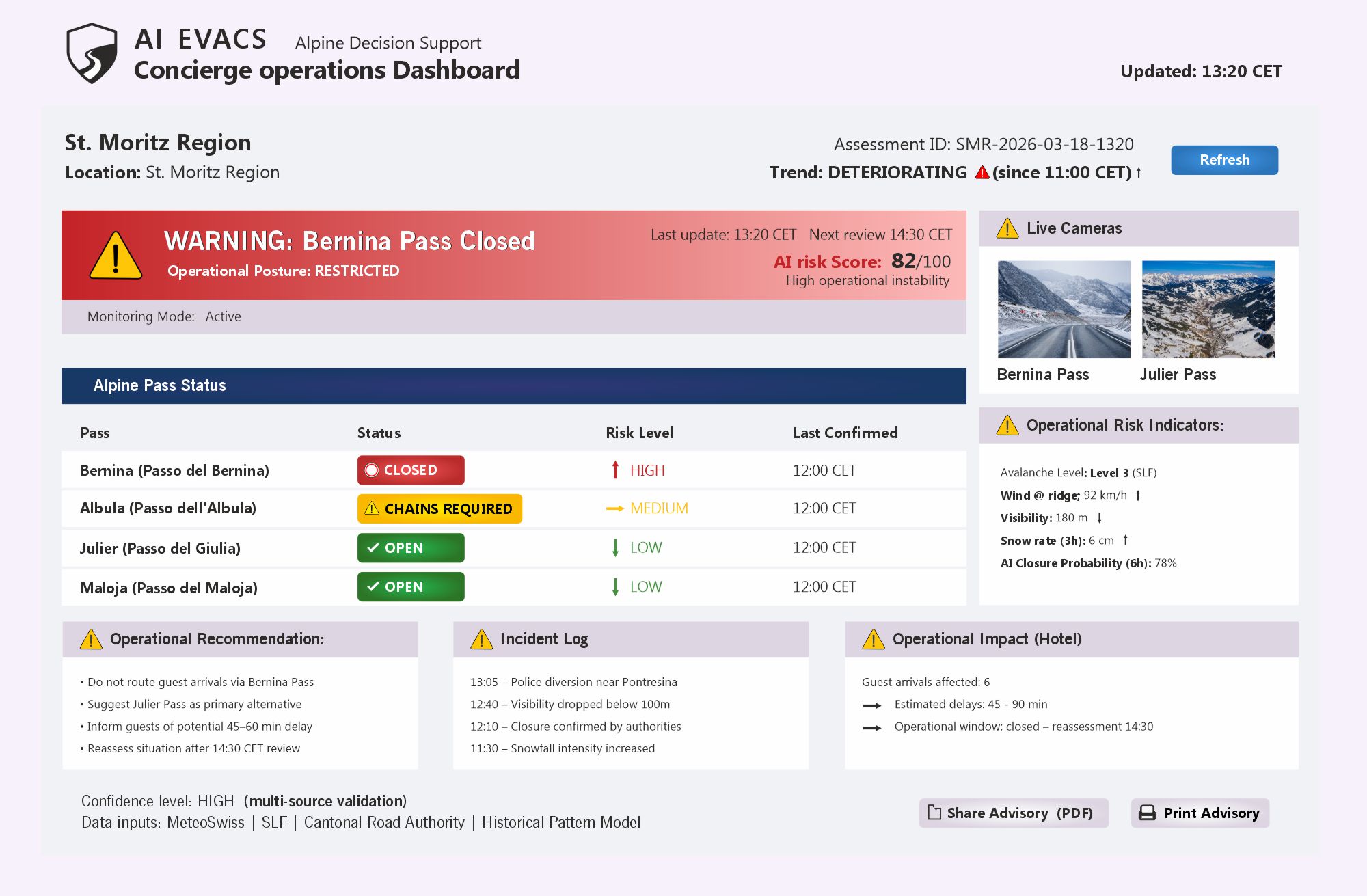Click checkmark icon in Maloja OPEN badge
The width and height of the screenshot is (1367, 896).
[x=373, y=586]
